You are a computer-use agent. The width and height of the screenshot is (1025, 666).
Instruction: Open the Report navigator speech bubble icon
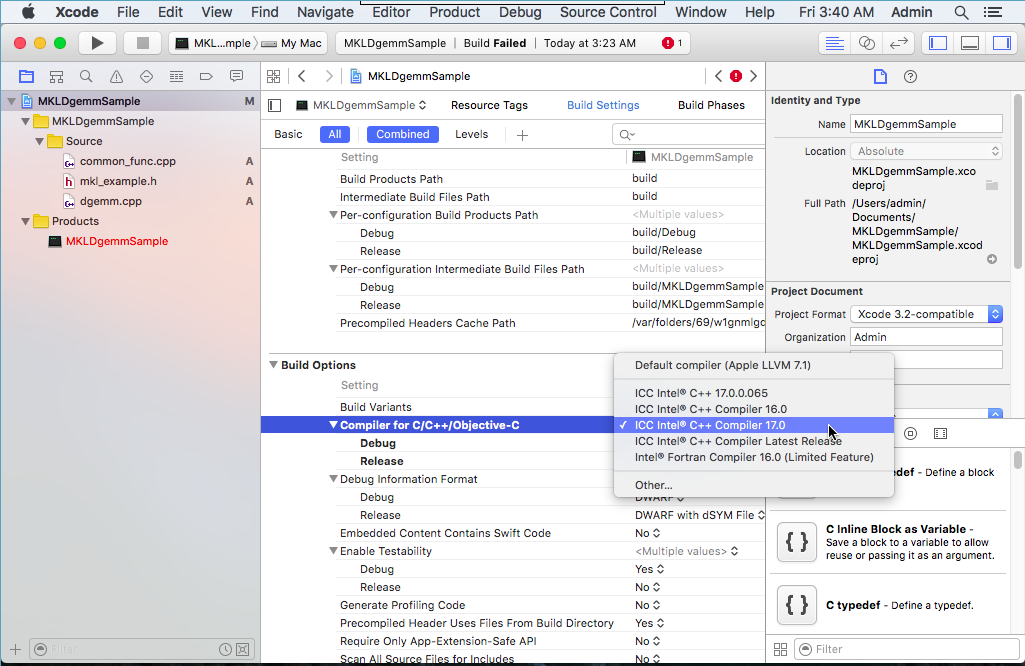(236, 76)
